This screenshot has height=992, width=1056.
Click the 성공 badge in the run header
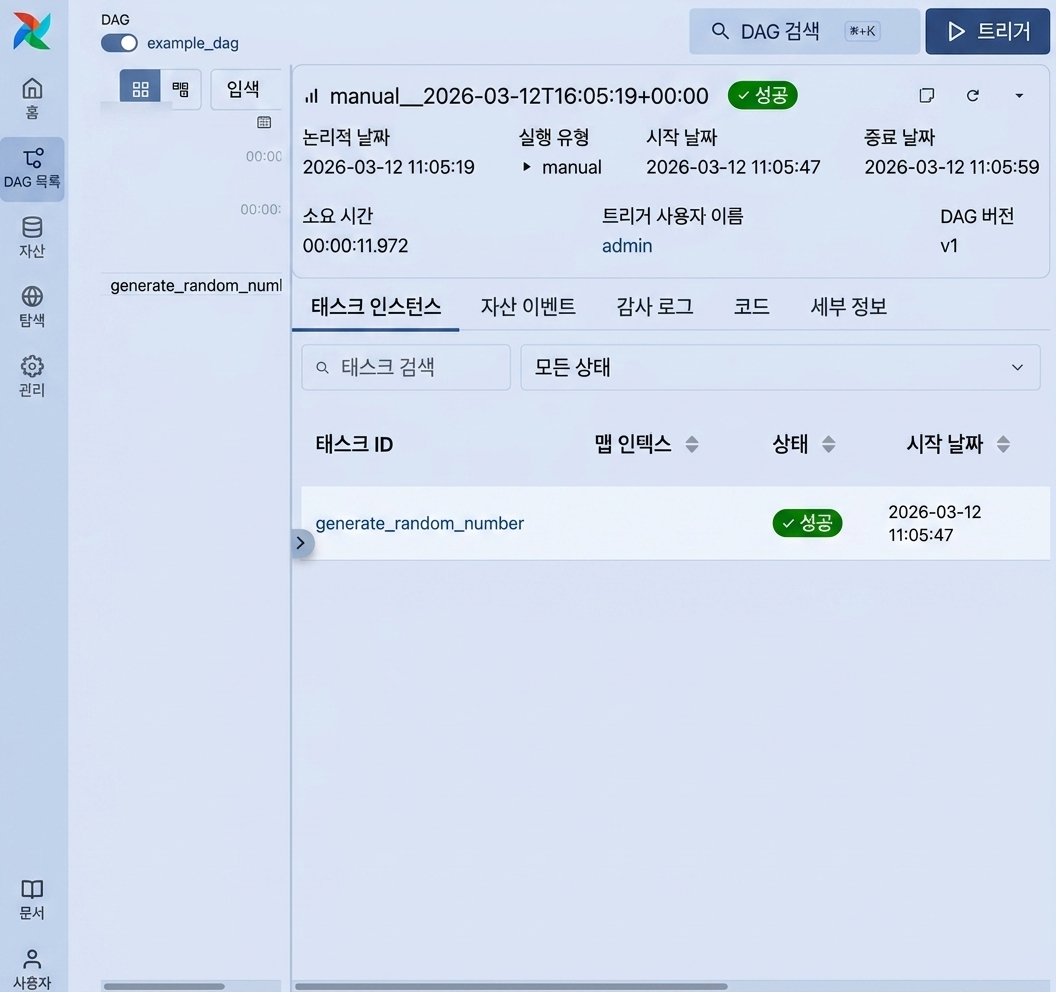click(x=762, y=96)
